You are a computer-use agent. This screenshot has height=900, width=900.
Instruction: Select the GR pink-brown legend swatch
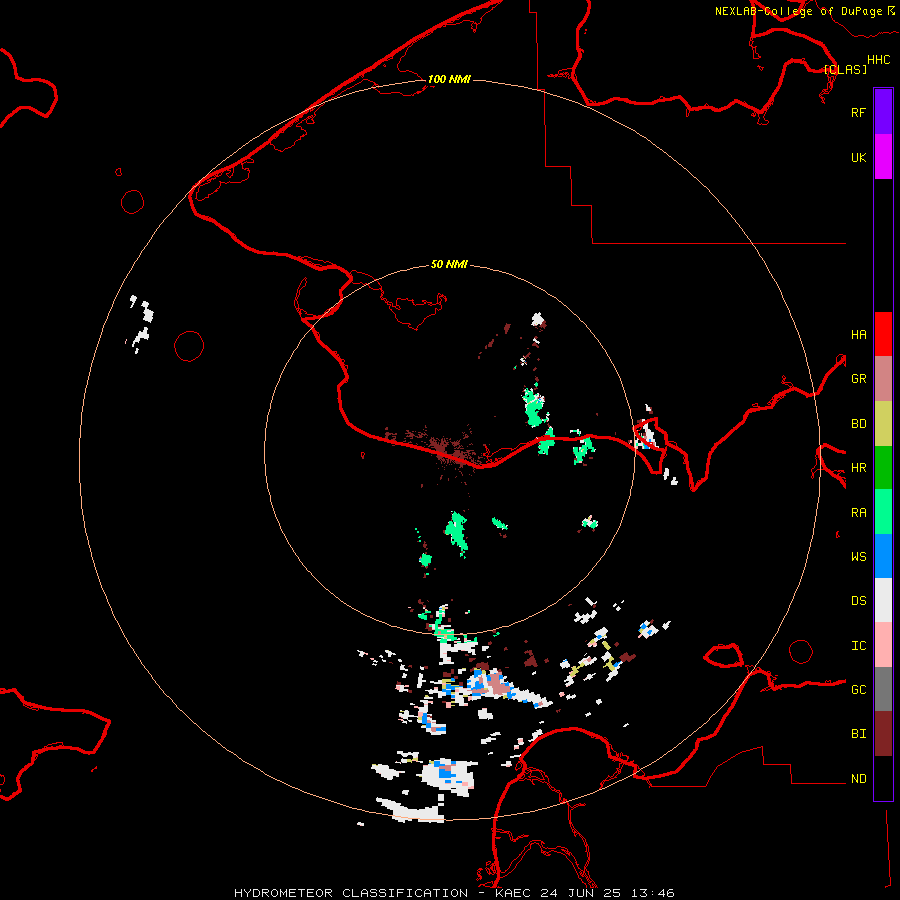click(883, 379)
